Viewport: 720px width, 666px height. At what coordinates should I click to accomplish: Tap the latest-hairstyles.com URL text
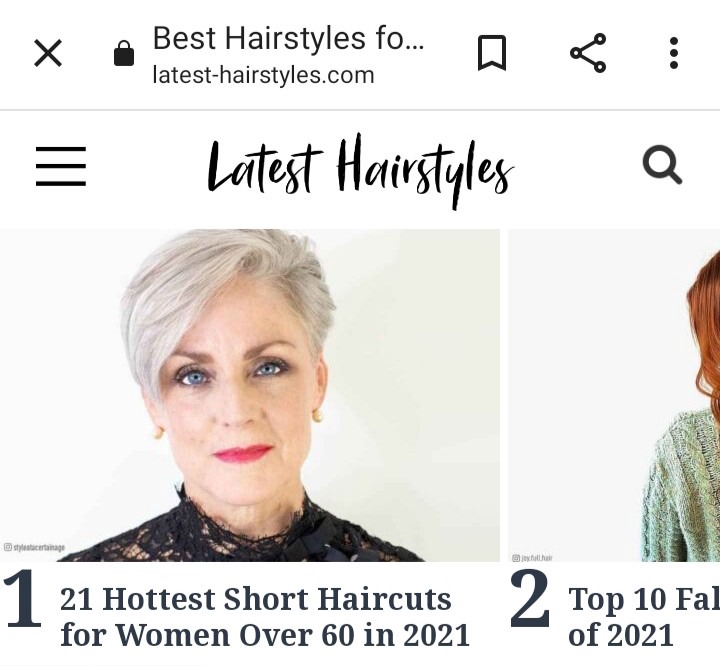[x=263, y=75]
